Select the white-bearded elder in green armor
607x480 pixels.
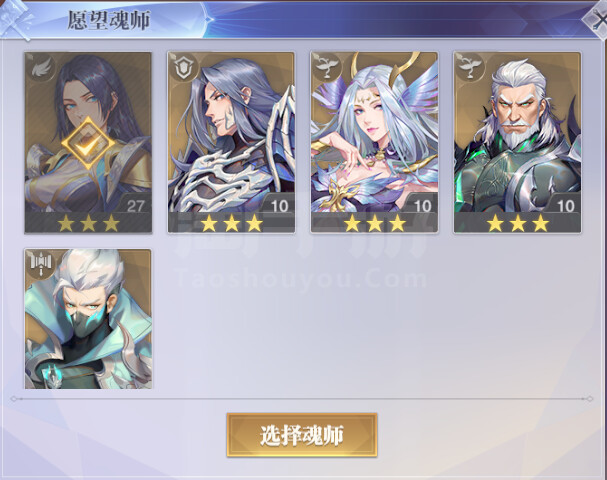coord(517,142)
